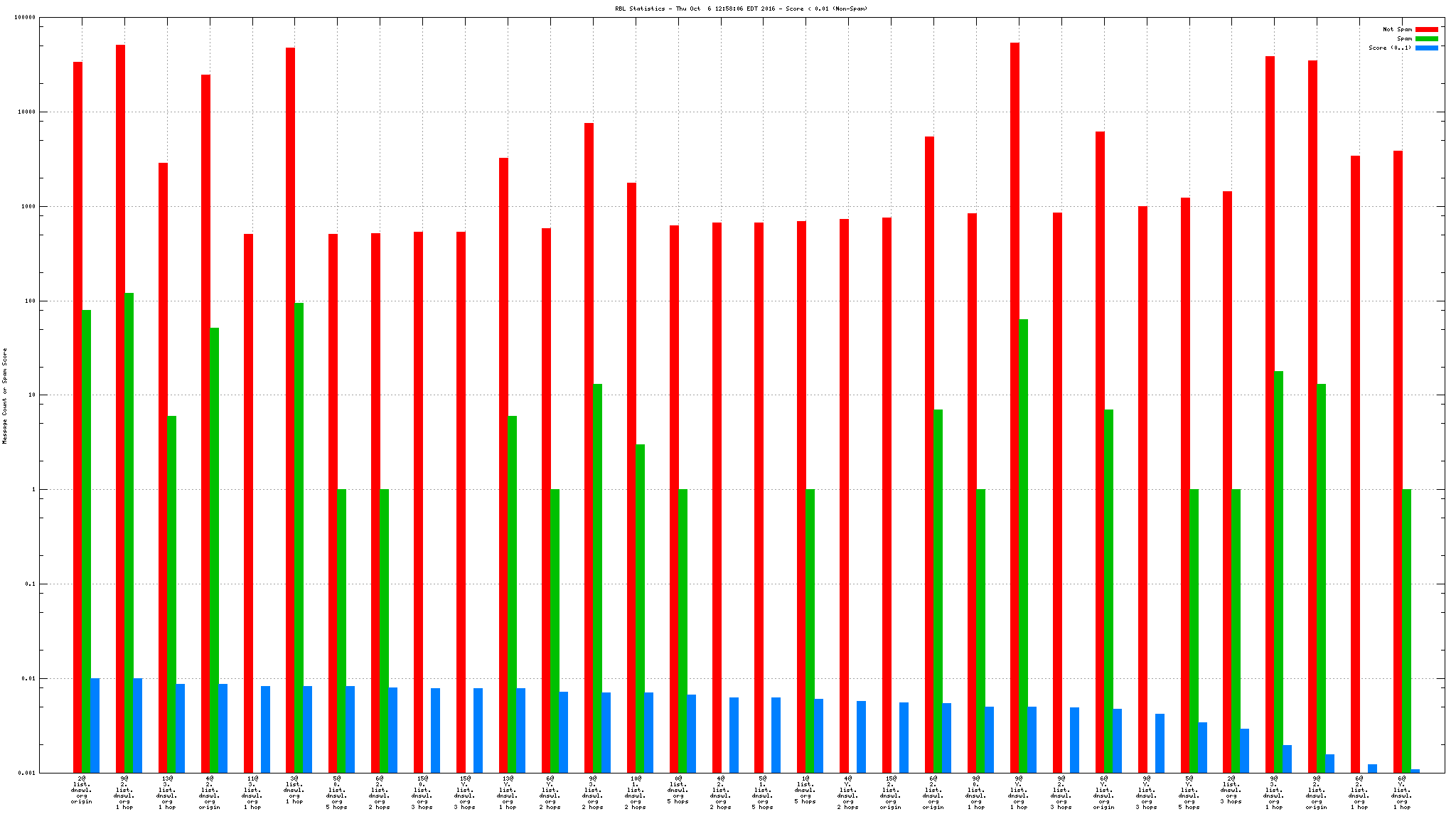Select the 'Score (0..1)' legend label
The width and height of the screenshot is (1456, 819).
point(1390,48)
